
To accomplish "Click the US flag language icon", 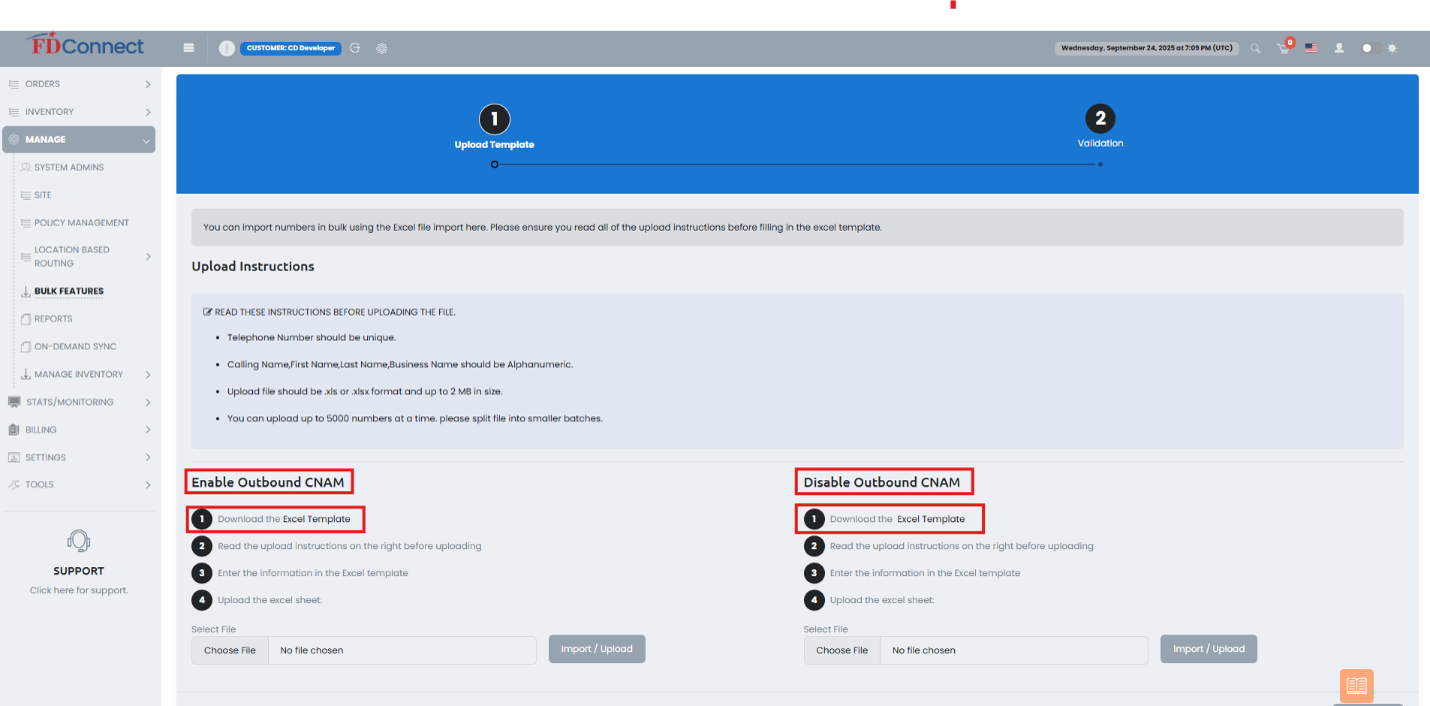I will click(1311, 48).
